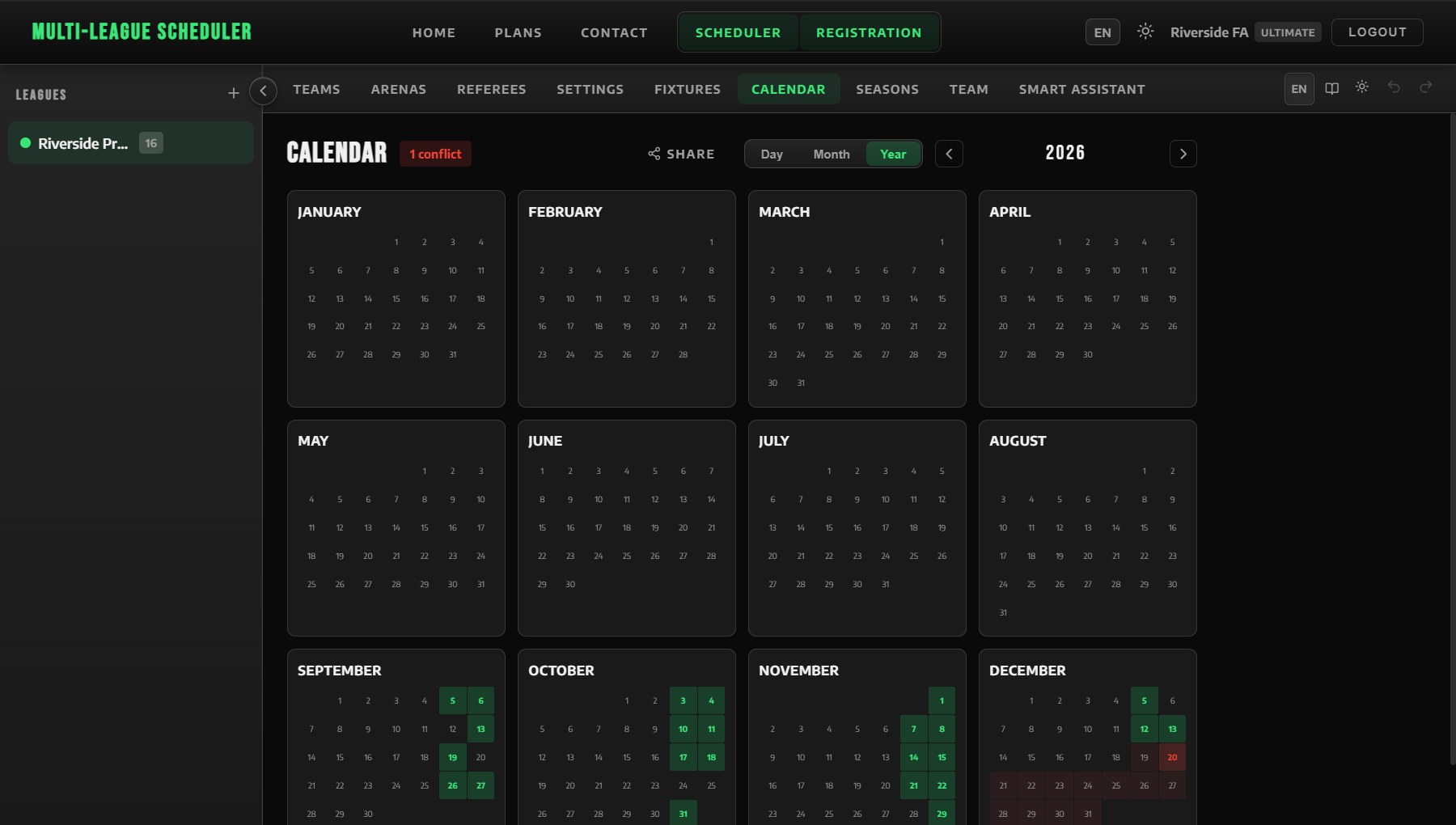This screenshot has height=825, width=1456.
Task: Go to previous year 2025
Action: (x=949, y=154)
